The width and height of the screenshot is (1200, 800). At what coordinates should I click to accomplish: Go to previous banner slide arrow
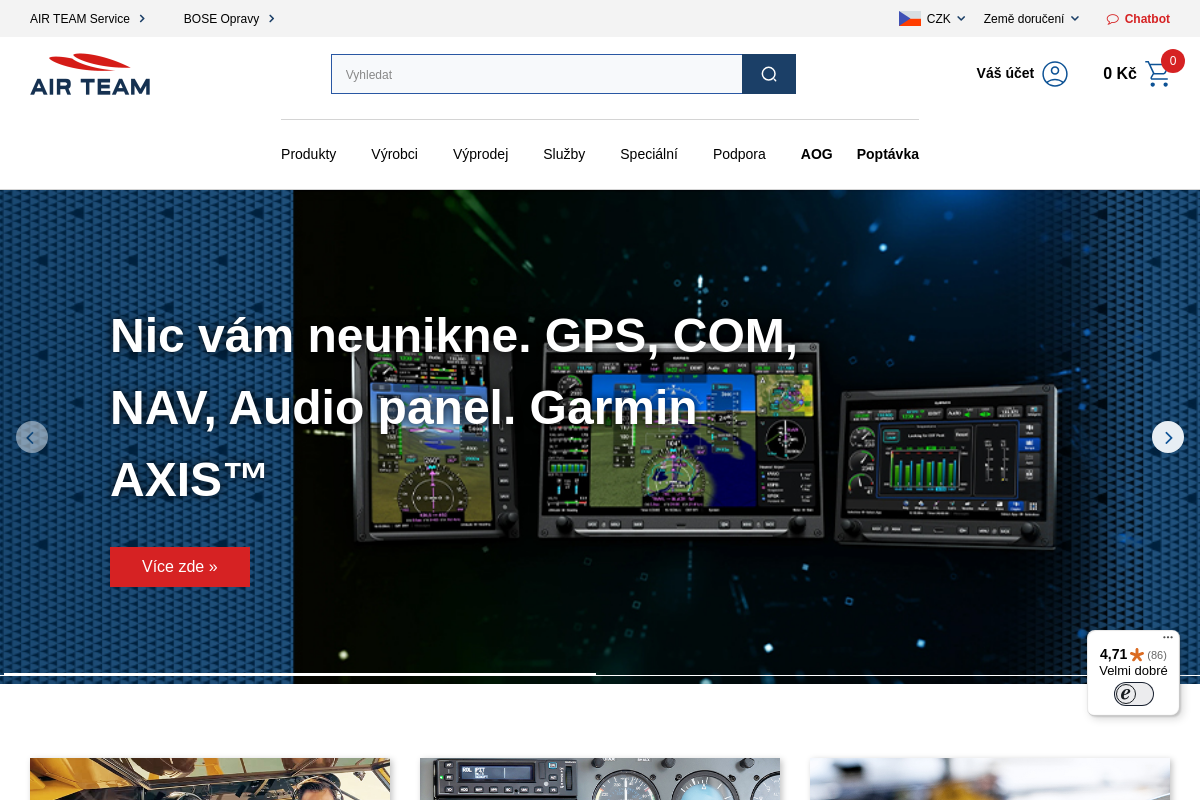(32, 437)
